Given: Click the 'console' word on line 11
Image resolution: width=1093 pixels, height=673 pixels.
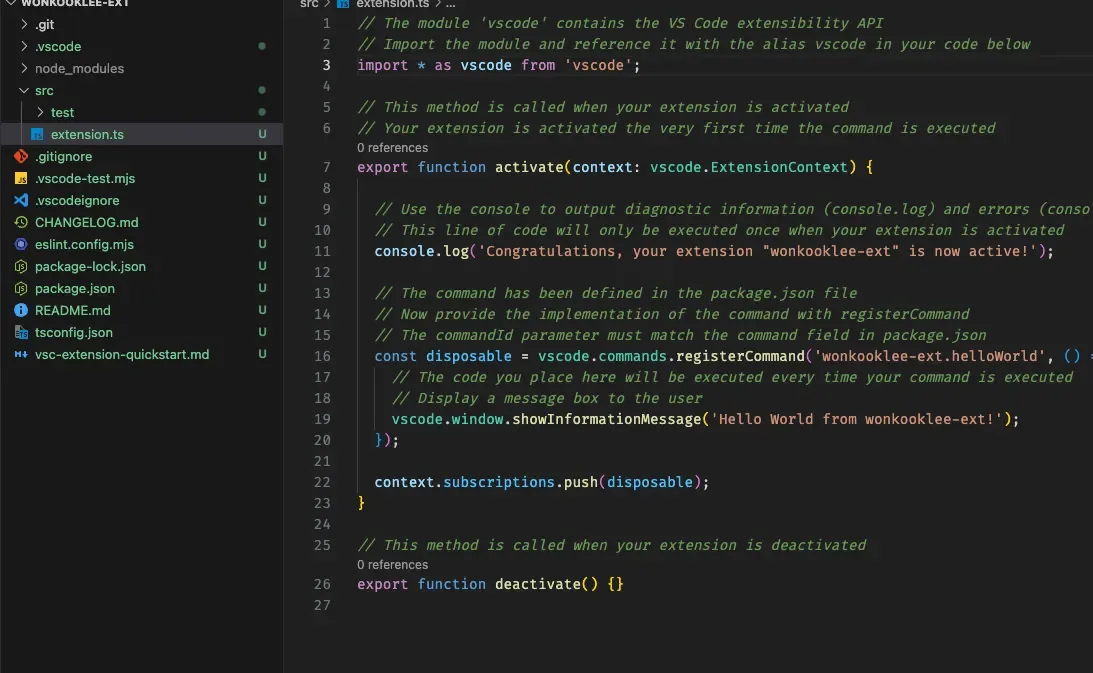Looking at the screenshot, I should pyautogui.click(x=404, y=251).
